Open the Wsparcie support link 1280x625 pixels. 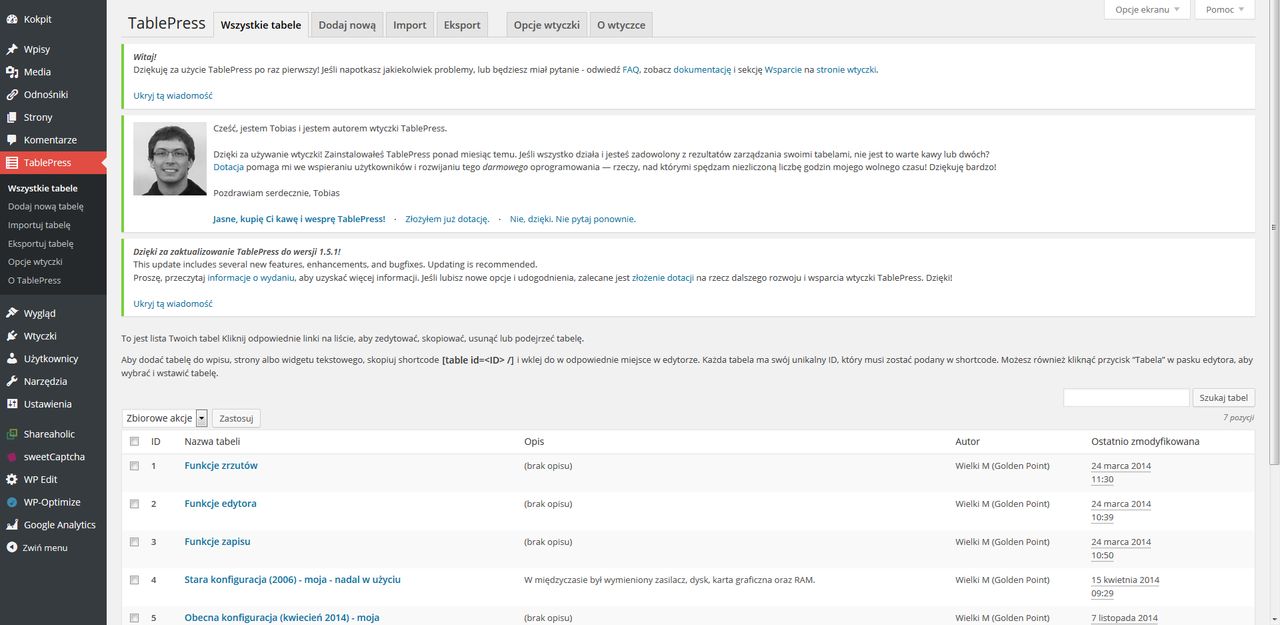[x=783, y=70]
